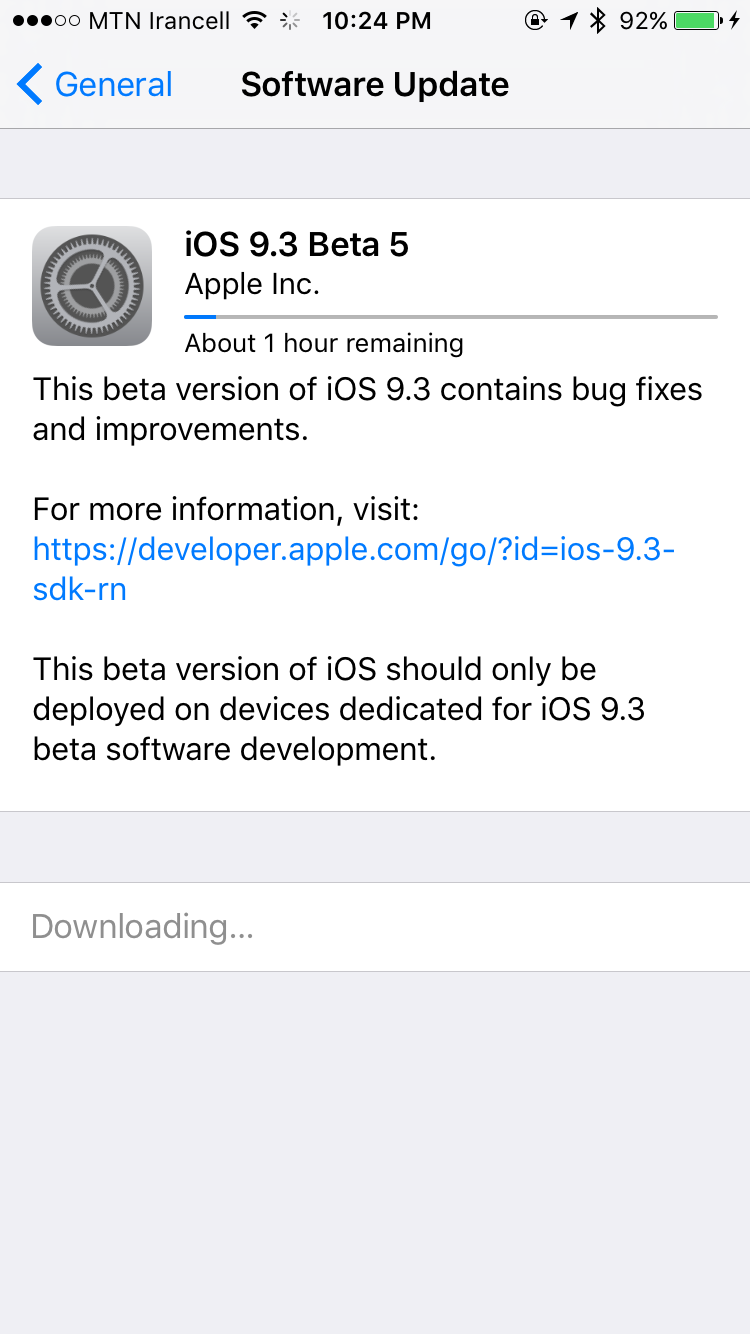Click the download progress bar
The width and height of the screenshot is (750, 1334).
coord(451,317)
